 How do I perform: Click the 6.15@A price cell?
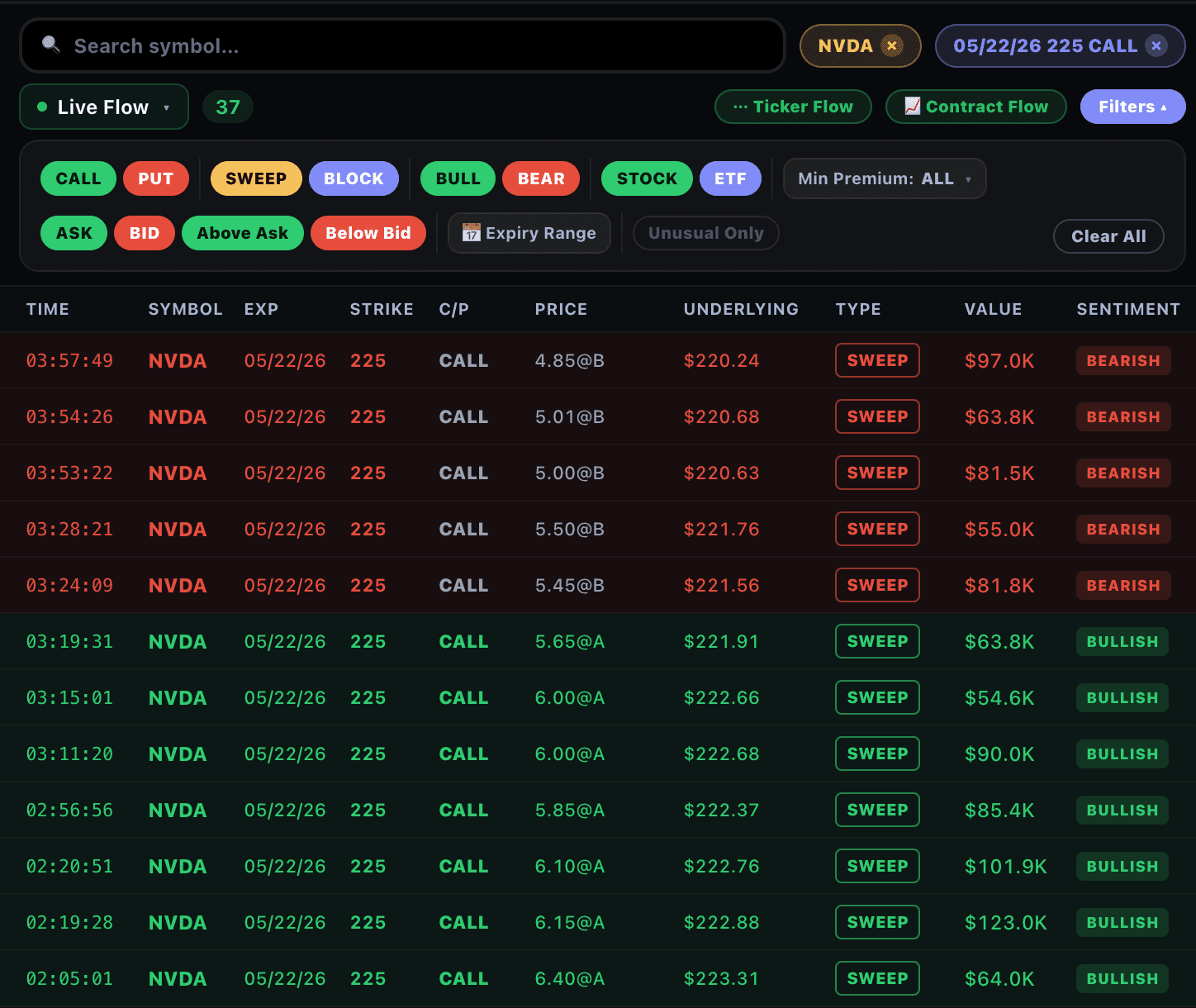570,922
